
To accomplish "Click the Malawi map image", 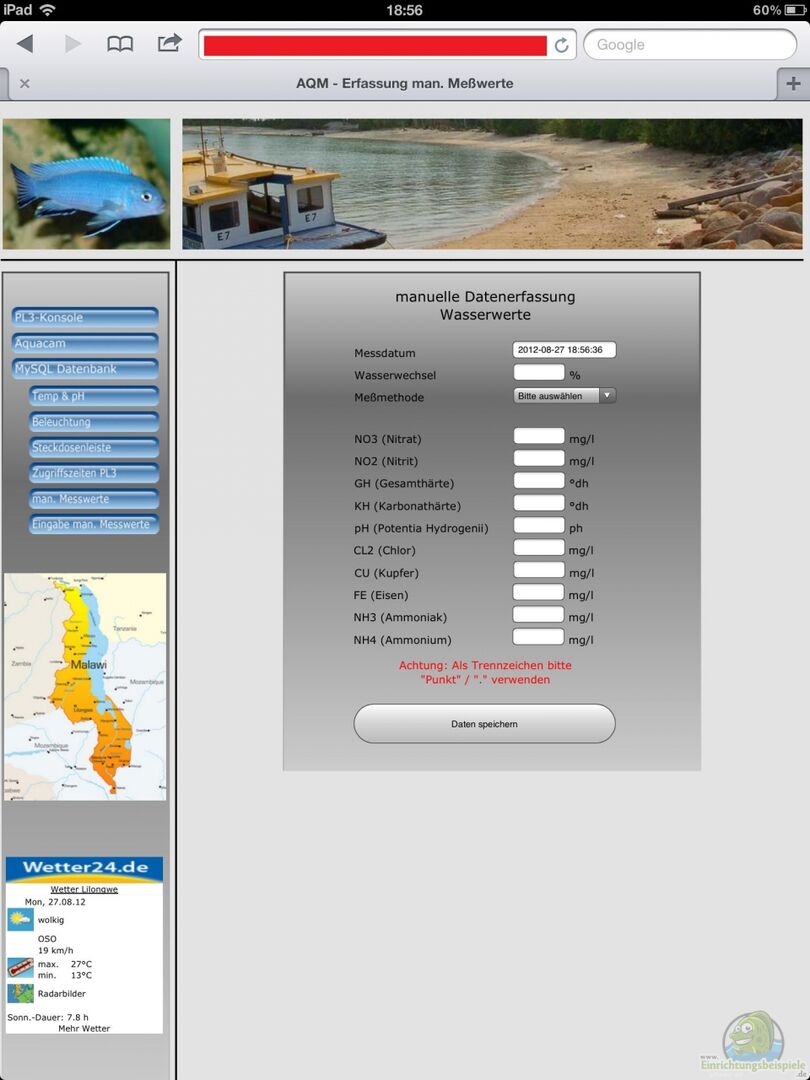I will click(85, 686).
